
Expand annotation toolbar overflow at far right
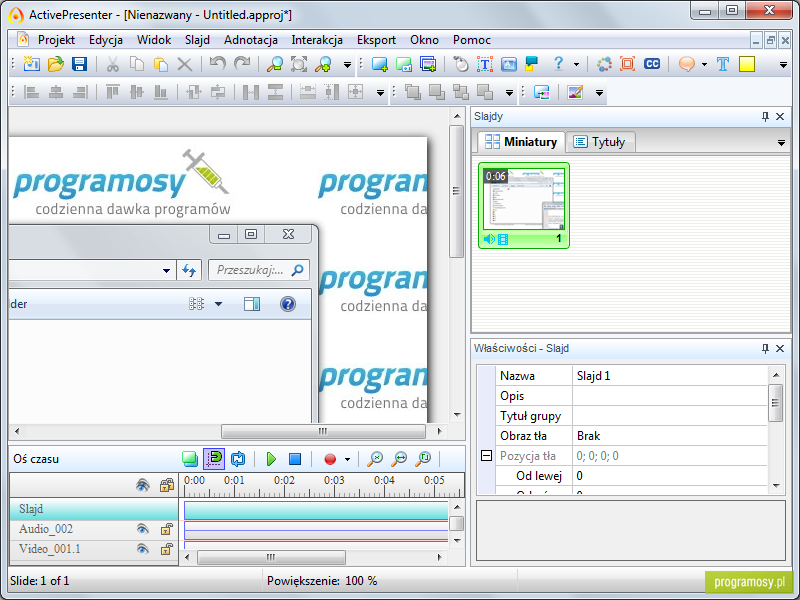click(783, 65)
